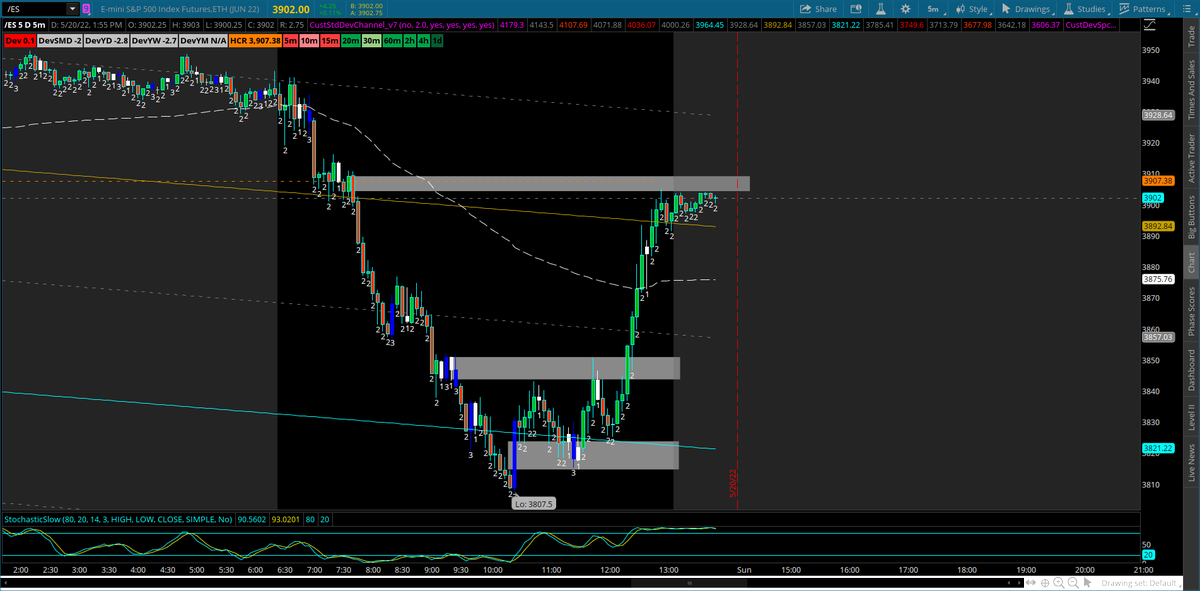Image resolution: width=1200 pixels, height=591 pixels.
Task: Open the chart settings gear icon
Action: [x=905, y=9]
